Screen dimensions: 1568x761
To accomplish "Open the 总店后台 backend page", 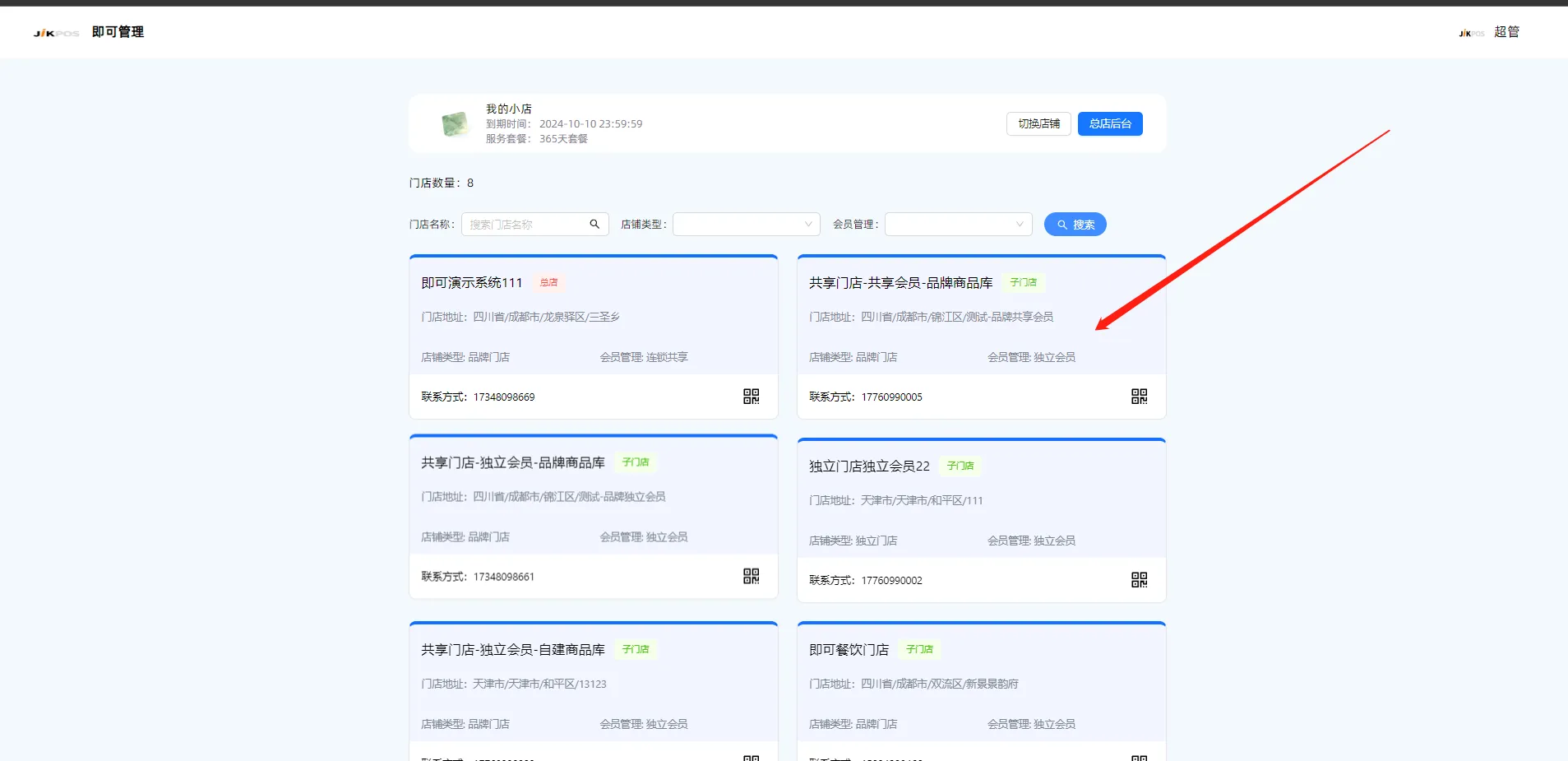I will tap(1109, 123).
